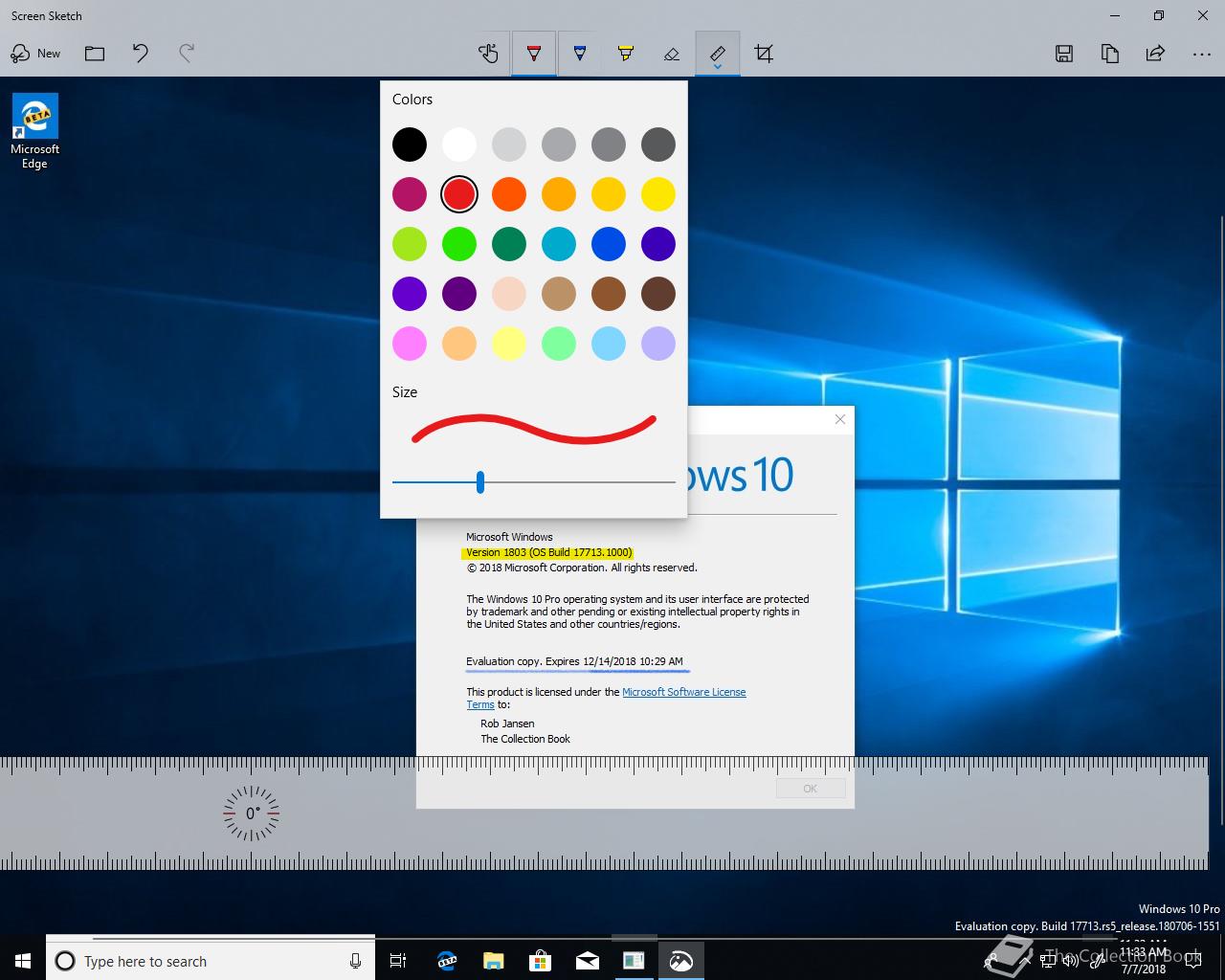Screen dimensions: 1225x980
Task: Open File Explorer from the taskbar
Action: click(x=493, y=961)
